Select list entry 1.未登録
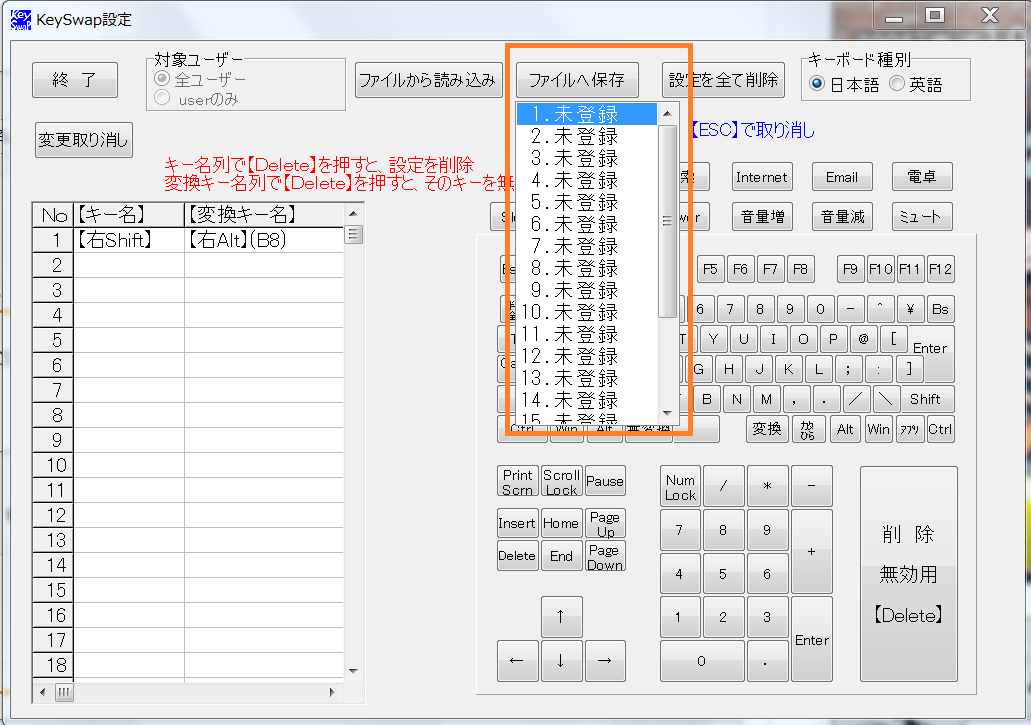 [586, 114]
